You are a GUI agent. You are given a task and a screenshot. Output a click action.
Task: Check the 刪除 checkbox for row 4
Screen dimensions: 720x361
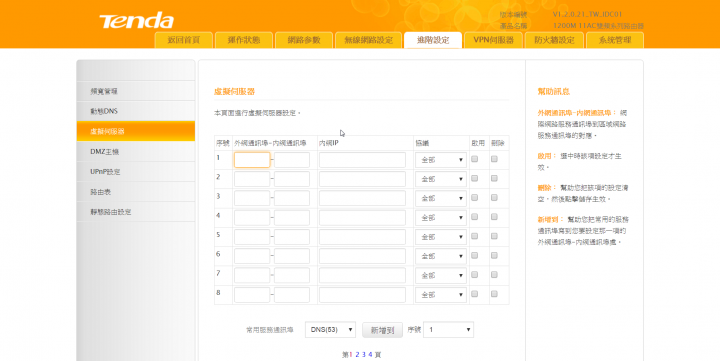point(494,217)
